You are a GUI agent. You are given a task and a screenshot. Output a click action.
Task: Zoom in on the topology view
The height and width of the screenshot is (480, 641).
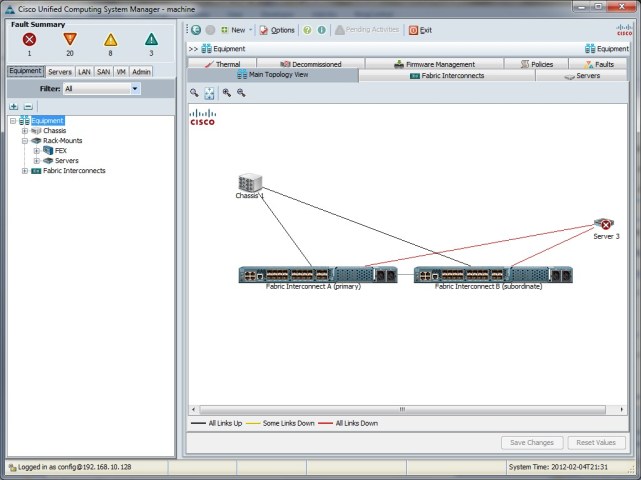tap(226, 93)
